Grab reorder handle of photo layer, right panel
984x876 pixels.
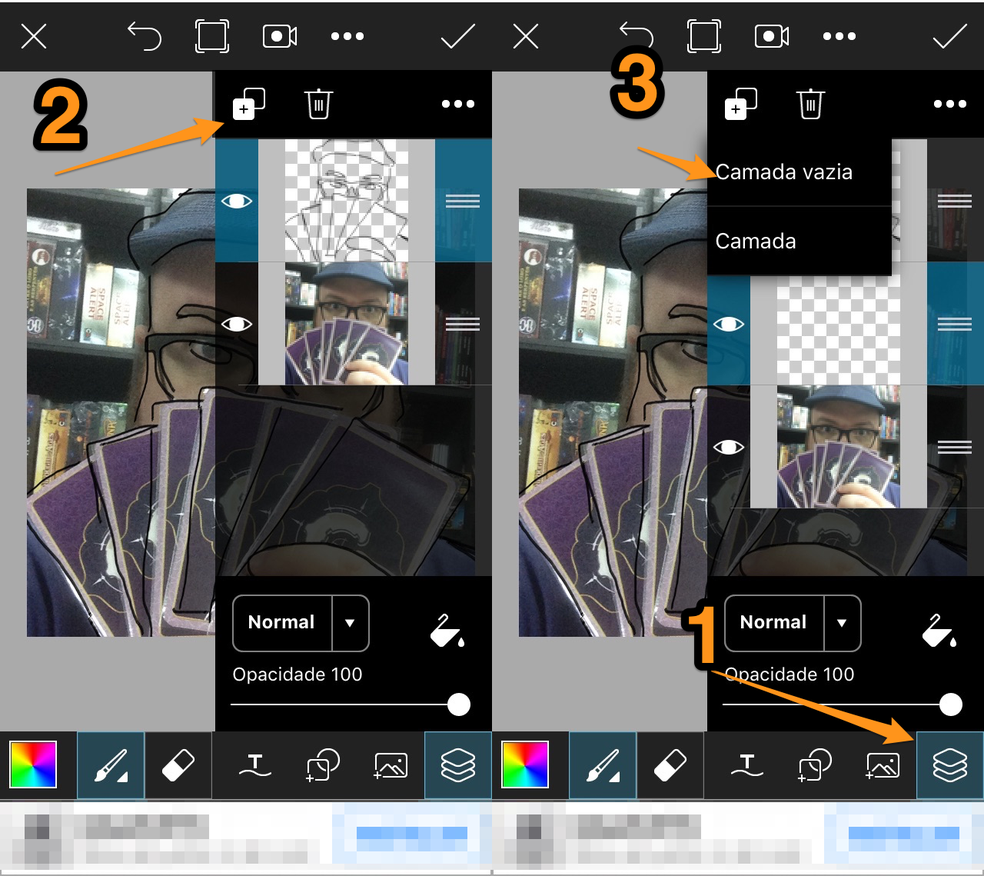[x=955, y=447]
